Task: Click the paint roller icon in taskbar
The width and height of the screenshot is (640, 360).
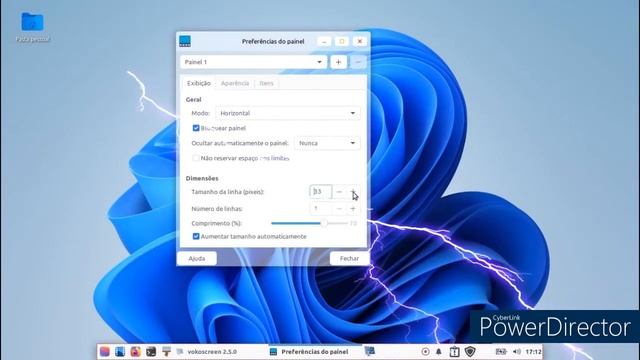Action: 166,351
